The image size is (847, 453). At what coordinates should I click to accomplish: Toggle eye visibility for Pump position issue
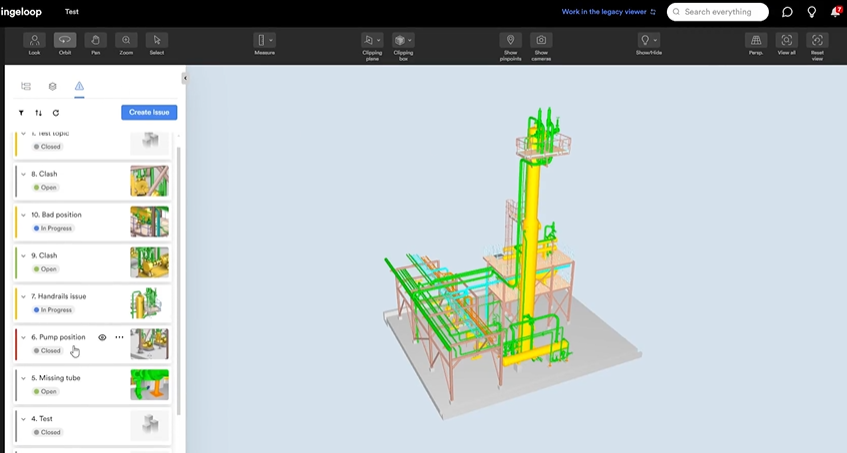pyautogui.click(x=102, y=337)
